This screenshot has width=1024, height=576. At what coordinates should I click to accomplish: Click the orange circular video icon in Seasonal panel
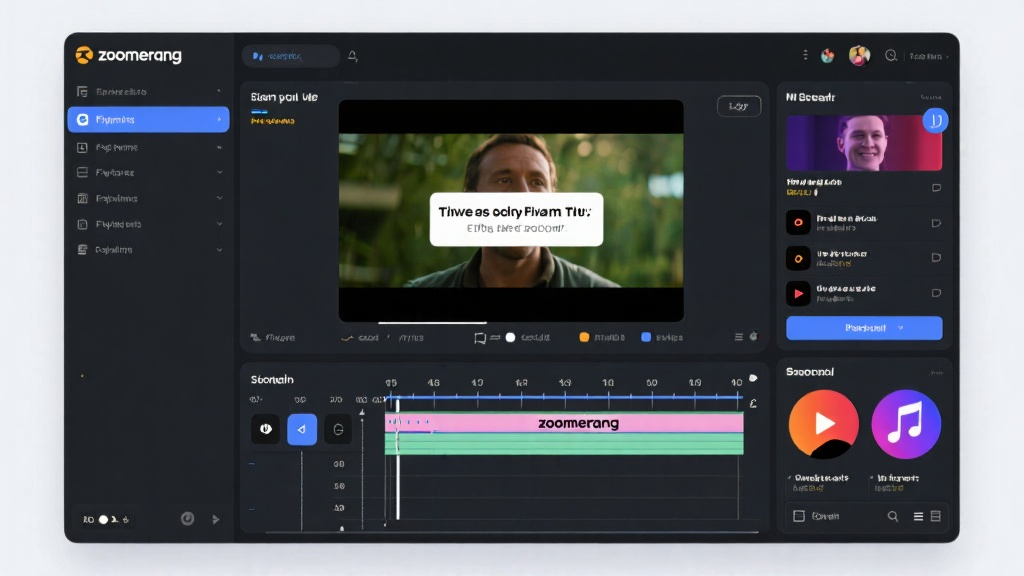pos(822,424)
